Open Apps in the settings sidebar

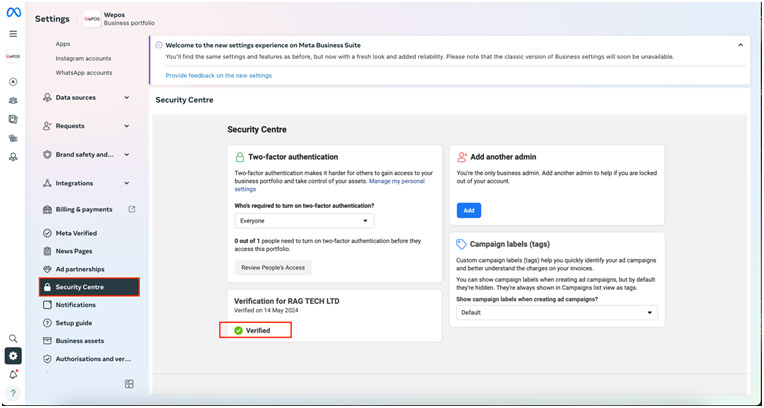click(x=63, y=44)
